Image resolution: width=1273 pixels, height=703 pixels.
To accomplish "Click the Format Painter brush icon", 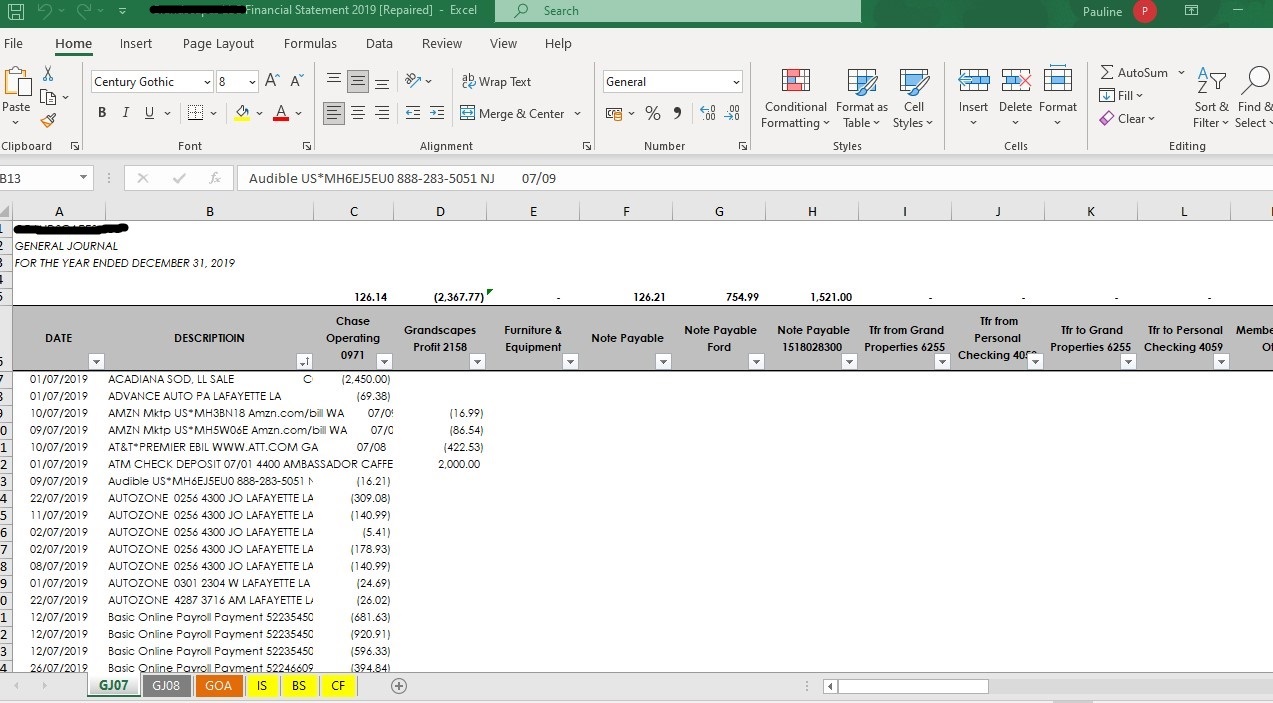I will pos(48,120).
